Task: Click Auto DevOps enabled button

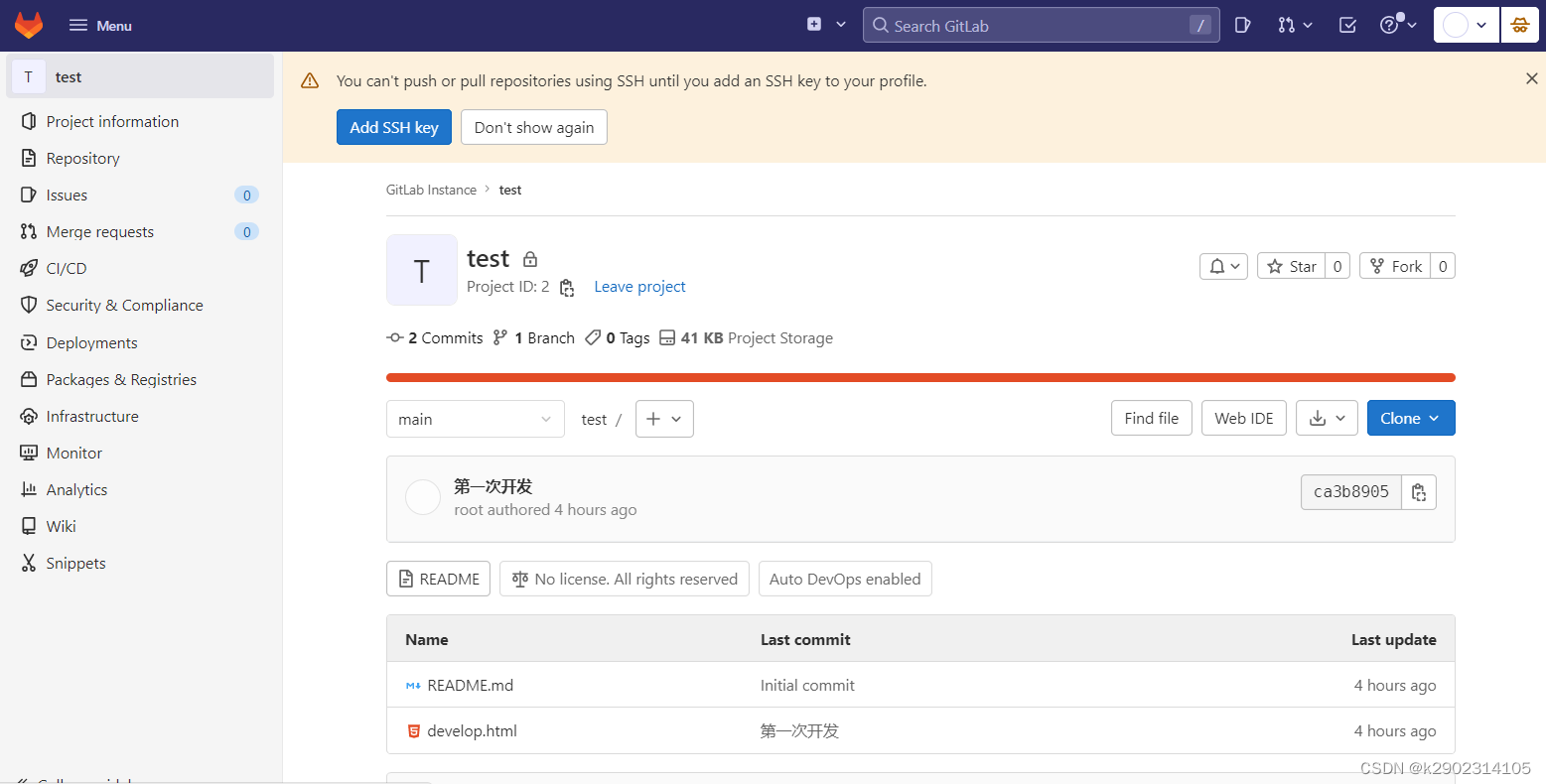Action: [x=845, y=579]
